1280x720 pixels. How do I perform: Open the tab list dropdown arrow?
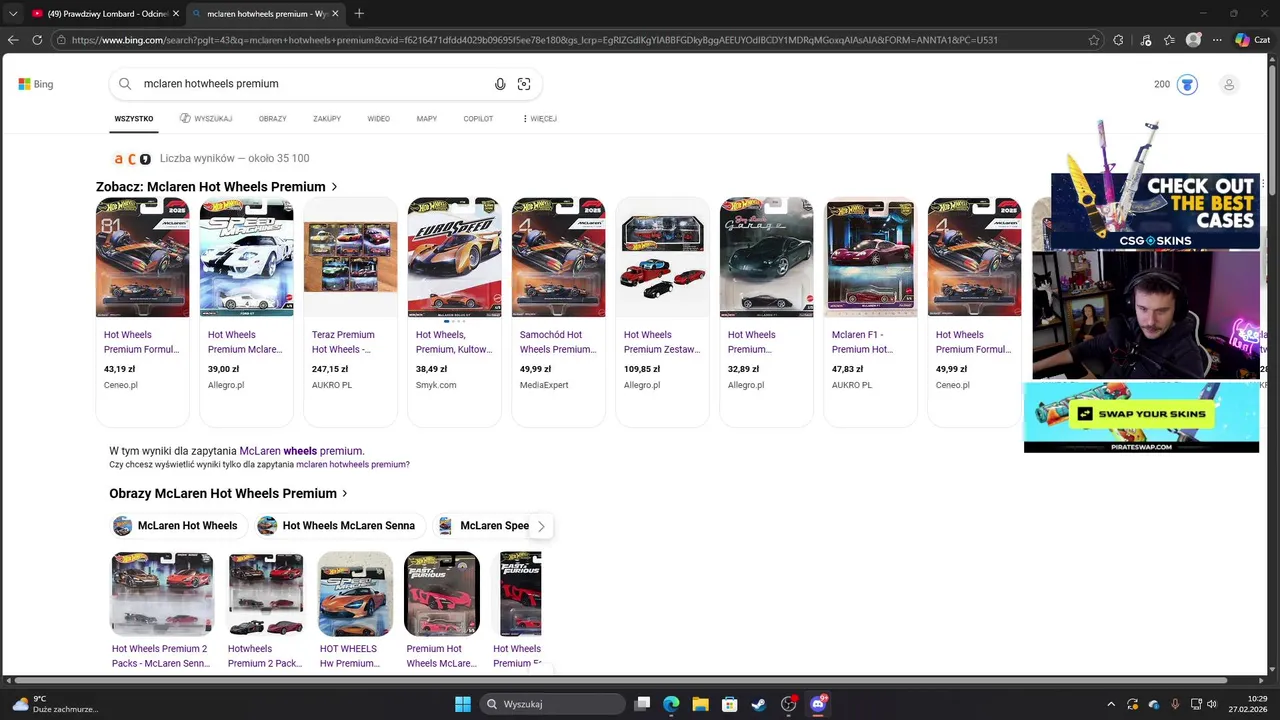pos(13,13)
